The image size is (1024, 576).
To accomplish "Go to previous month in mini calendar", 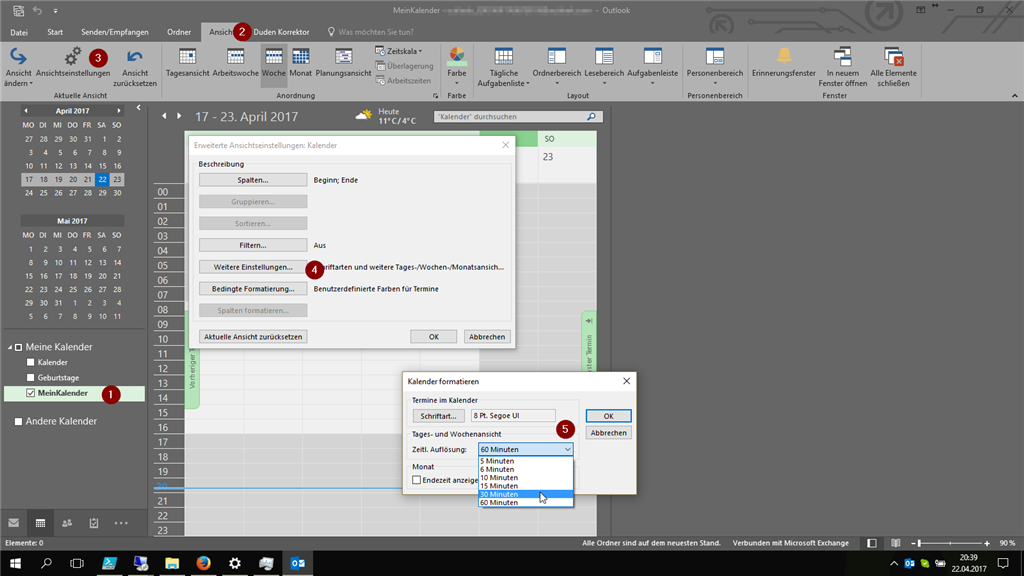I will 26,111.
